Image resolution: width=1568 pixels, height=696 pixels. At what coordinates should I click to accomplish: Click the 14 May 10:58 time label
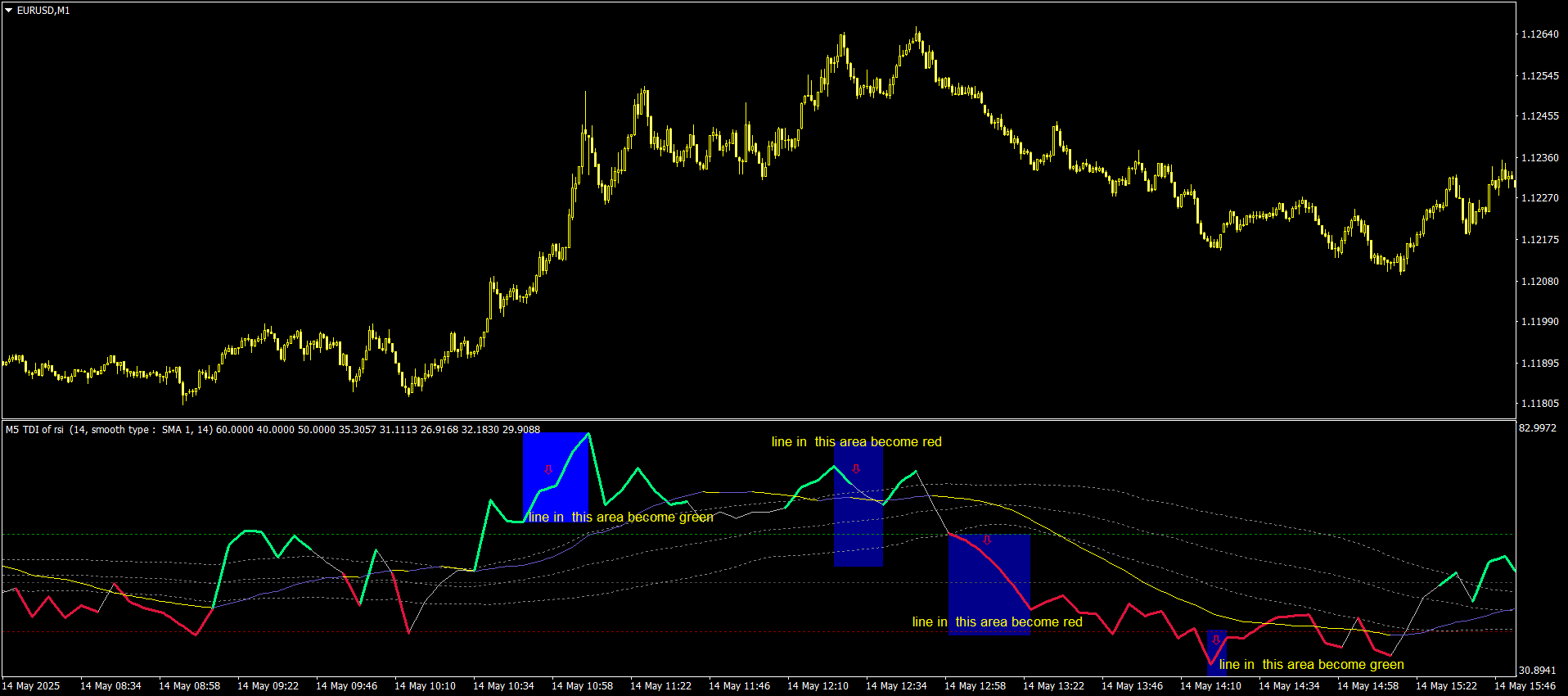pos(582,686)
